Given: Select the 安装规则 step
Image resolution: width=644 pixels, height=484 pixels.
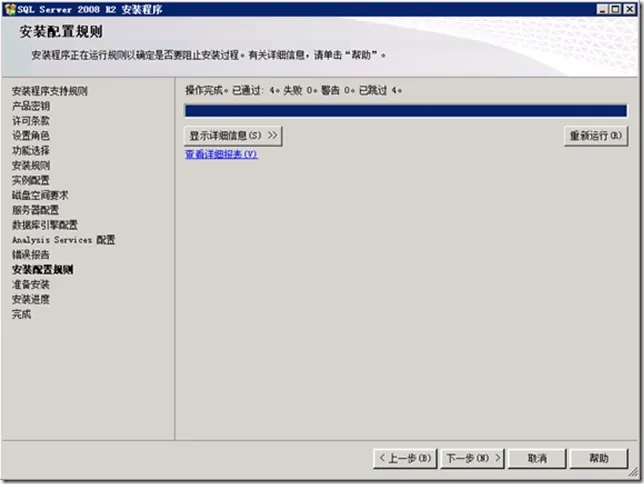Looking at the screenshot, I should click(x=31, y=166).
